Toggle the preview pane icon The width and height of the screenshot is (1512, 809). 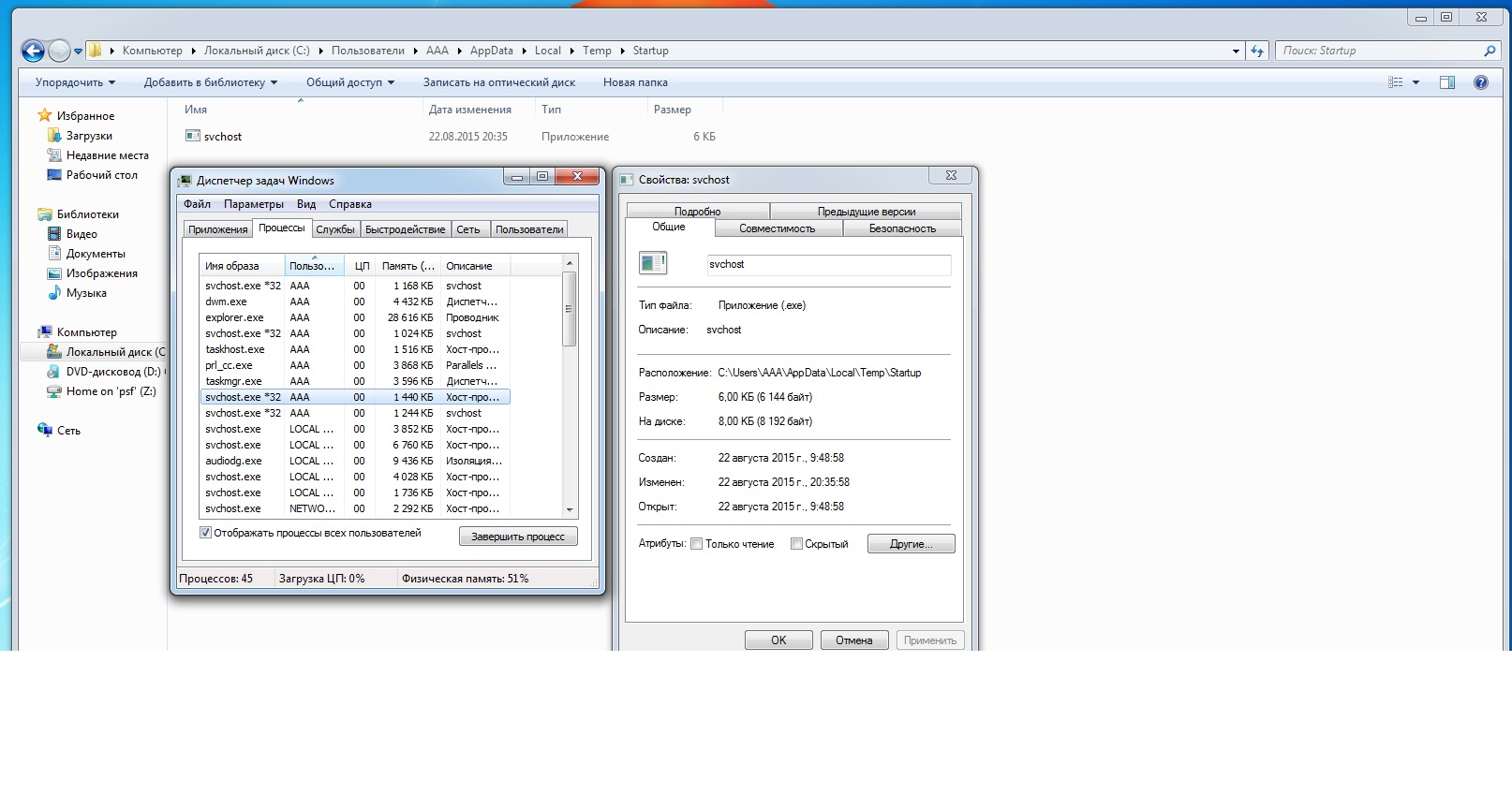[1447, 82]
